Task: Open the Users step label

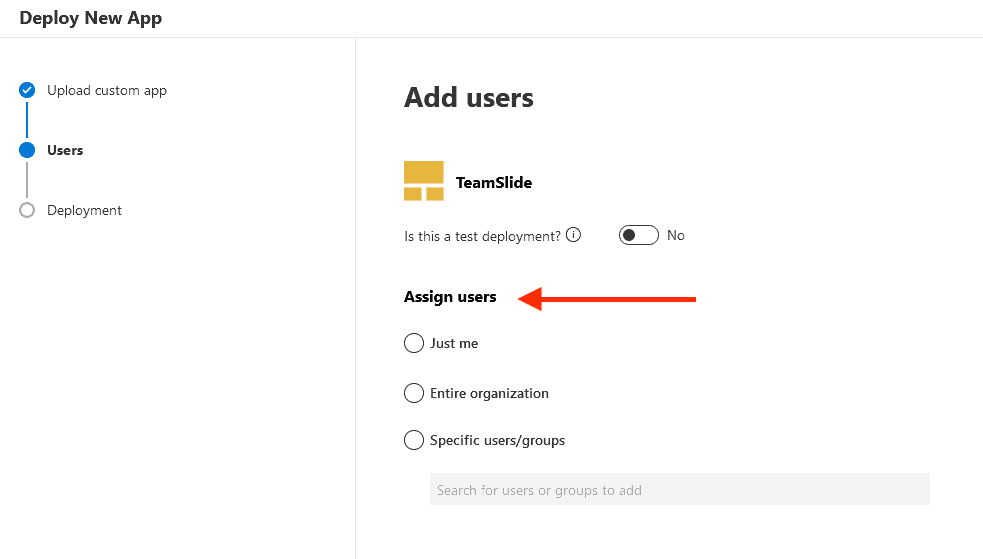Action: tap(65, 150)
